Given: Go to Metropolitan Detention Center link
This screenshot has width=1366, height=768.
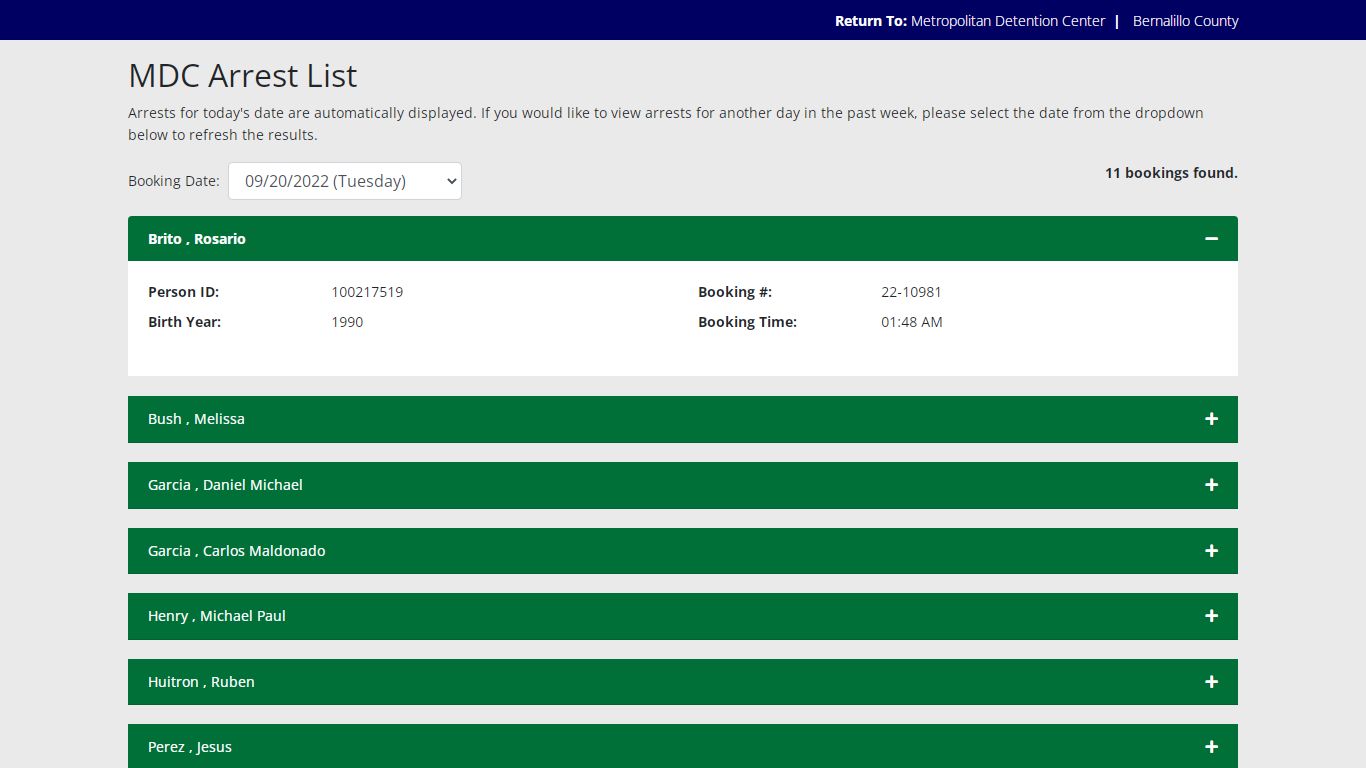Looking at the screenshot, I should coord(1008,21).
